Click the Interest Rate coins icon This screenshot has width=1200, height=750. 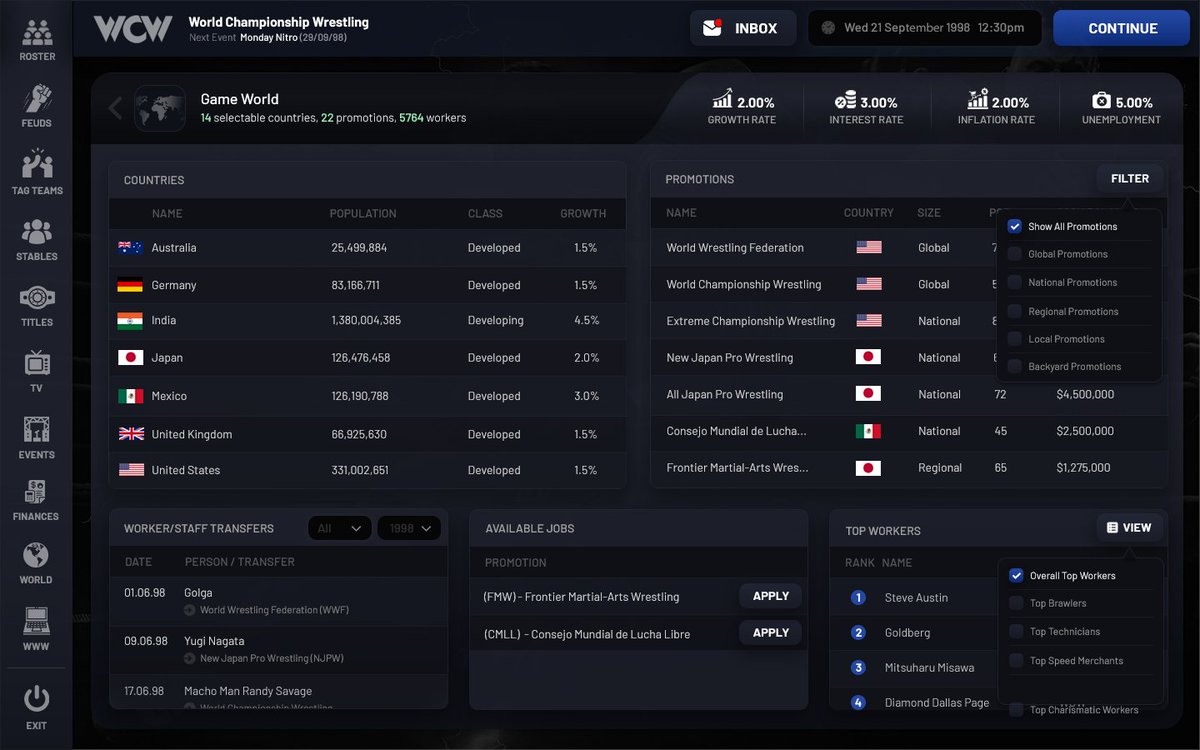(845, 100)
